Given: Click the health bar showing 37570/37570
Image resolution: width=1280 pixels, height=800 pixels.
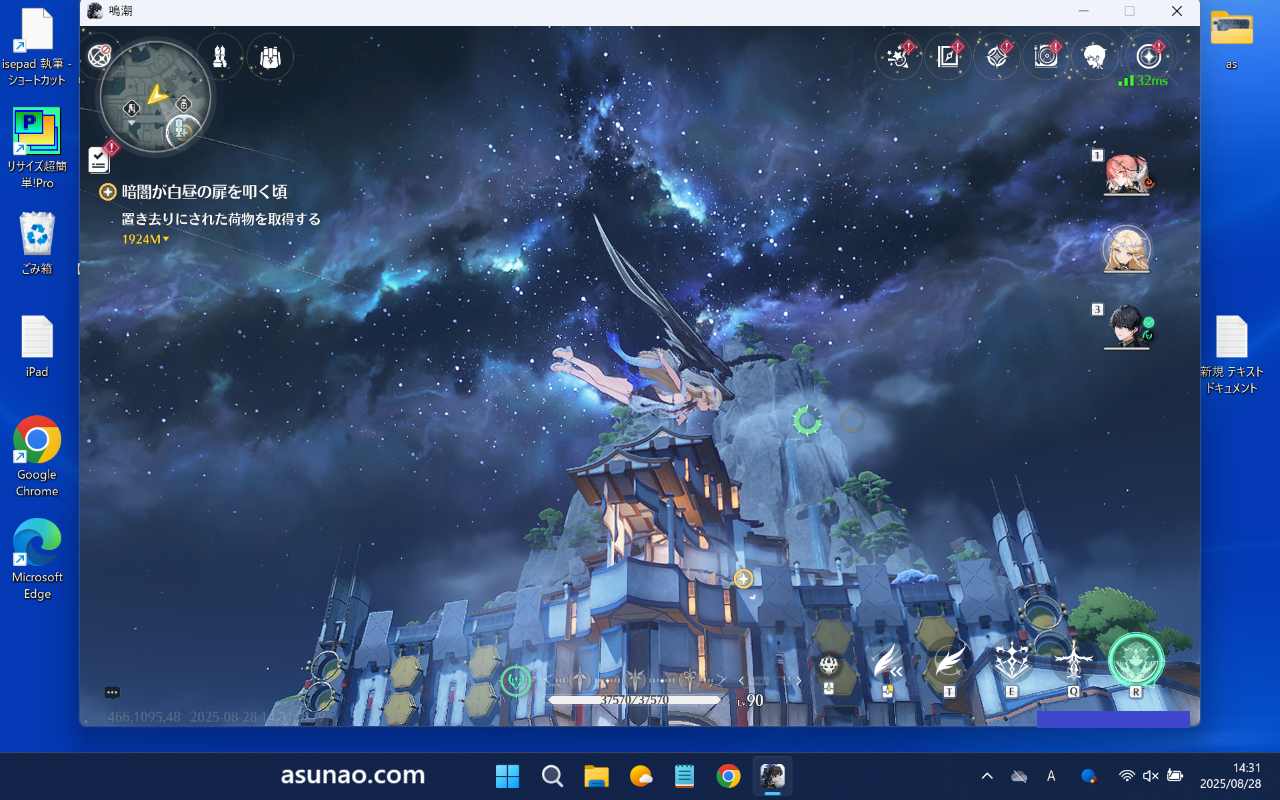Looking at the screenshot, I should point(634,701).
